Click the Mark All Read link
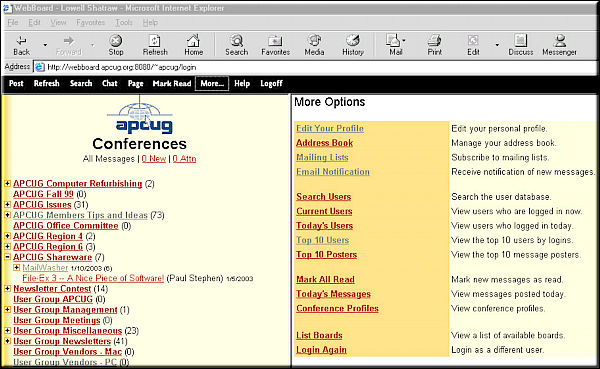The height and width of the screenshot is (369, 600). tap(325, 280)
